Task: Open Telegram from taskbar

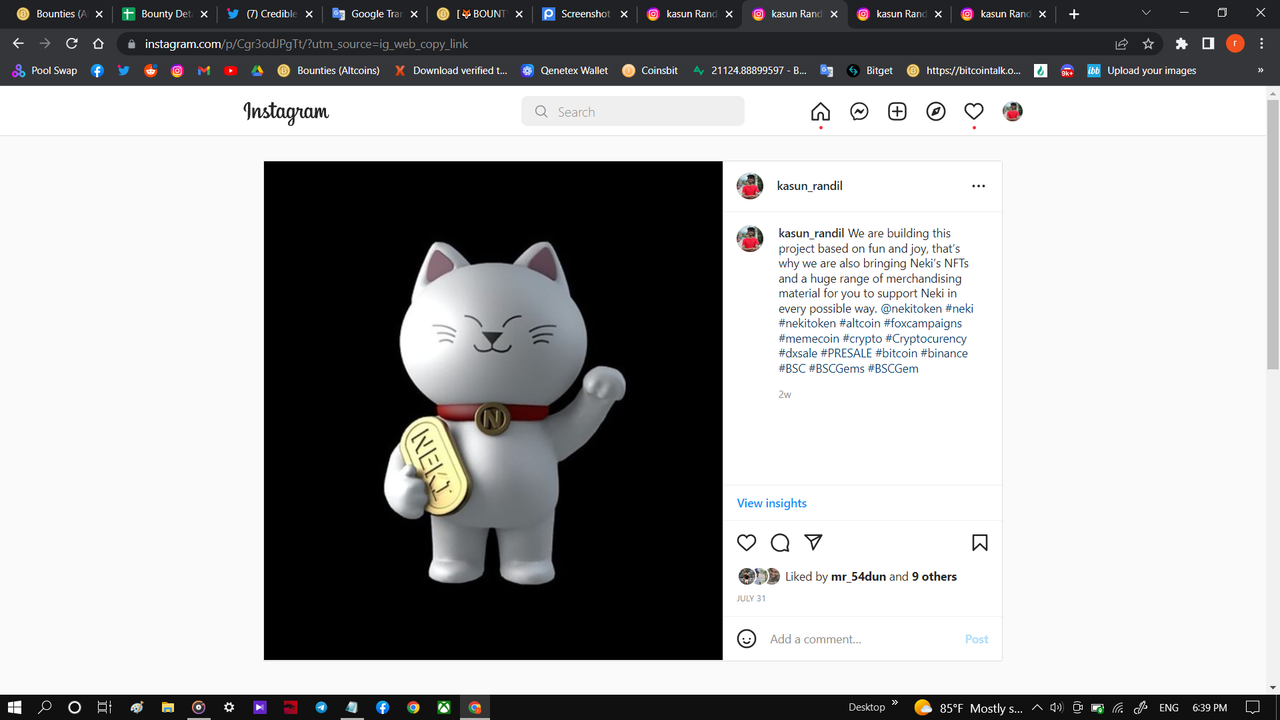Action: [x=321, y=707]
